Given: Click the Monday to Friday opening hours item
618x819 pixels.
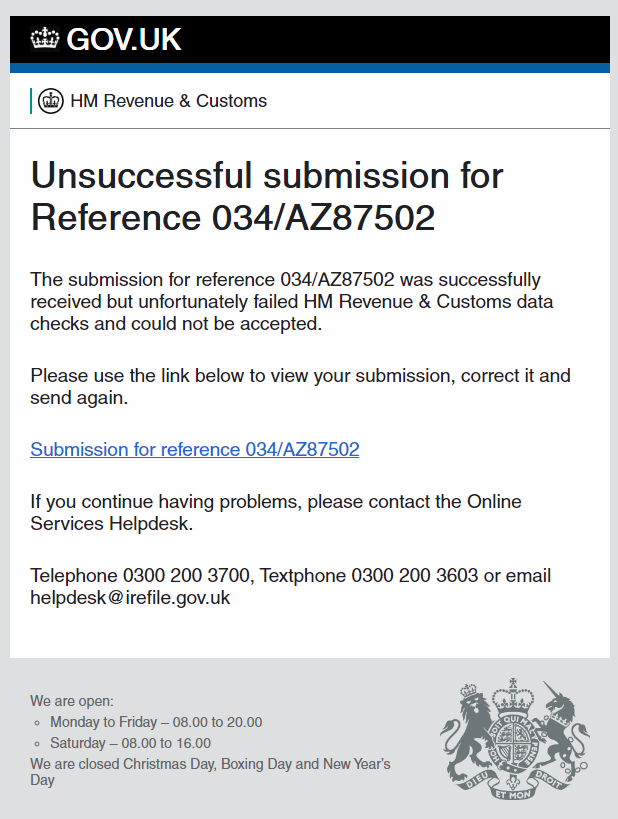Looking at the screenshot, I should [x=156, y=722].
